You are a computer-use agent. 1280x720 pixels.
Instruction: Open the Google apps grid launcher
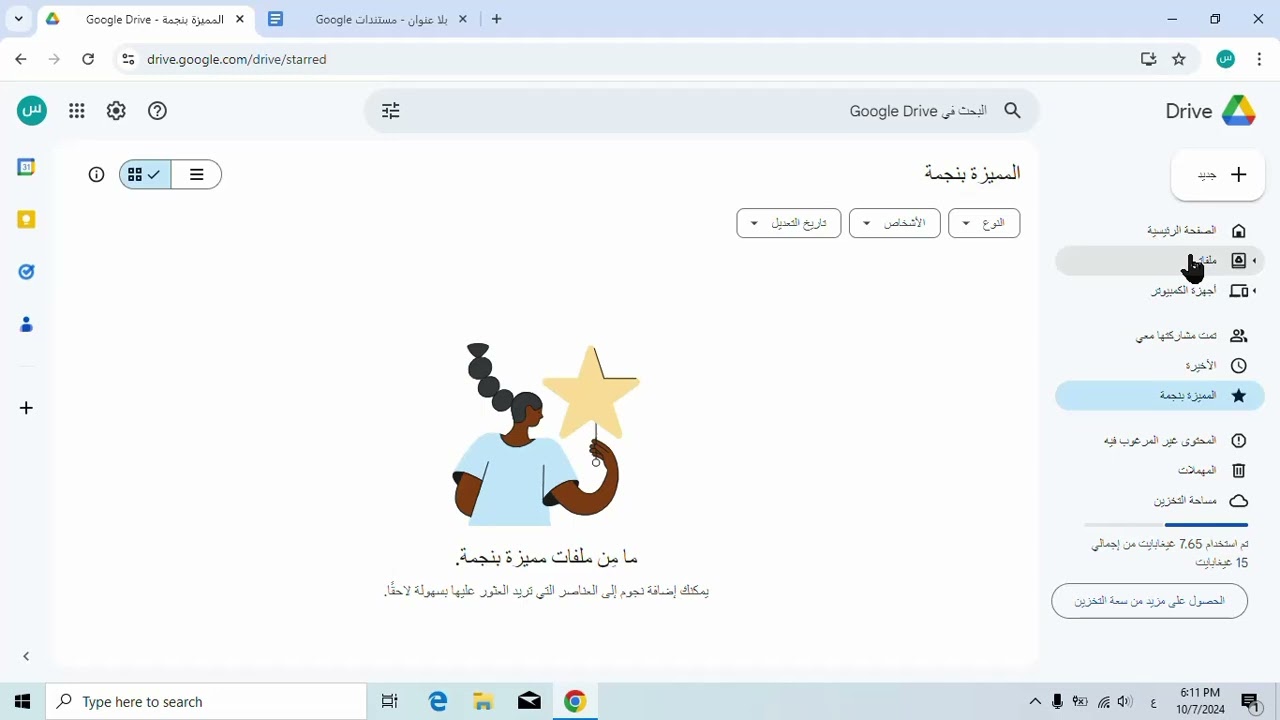tap(77, 111)
